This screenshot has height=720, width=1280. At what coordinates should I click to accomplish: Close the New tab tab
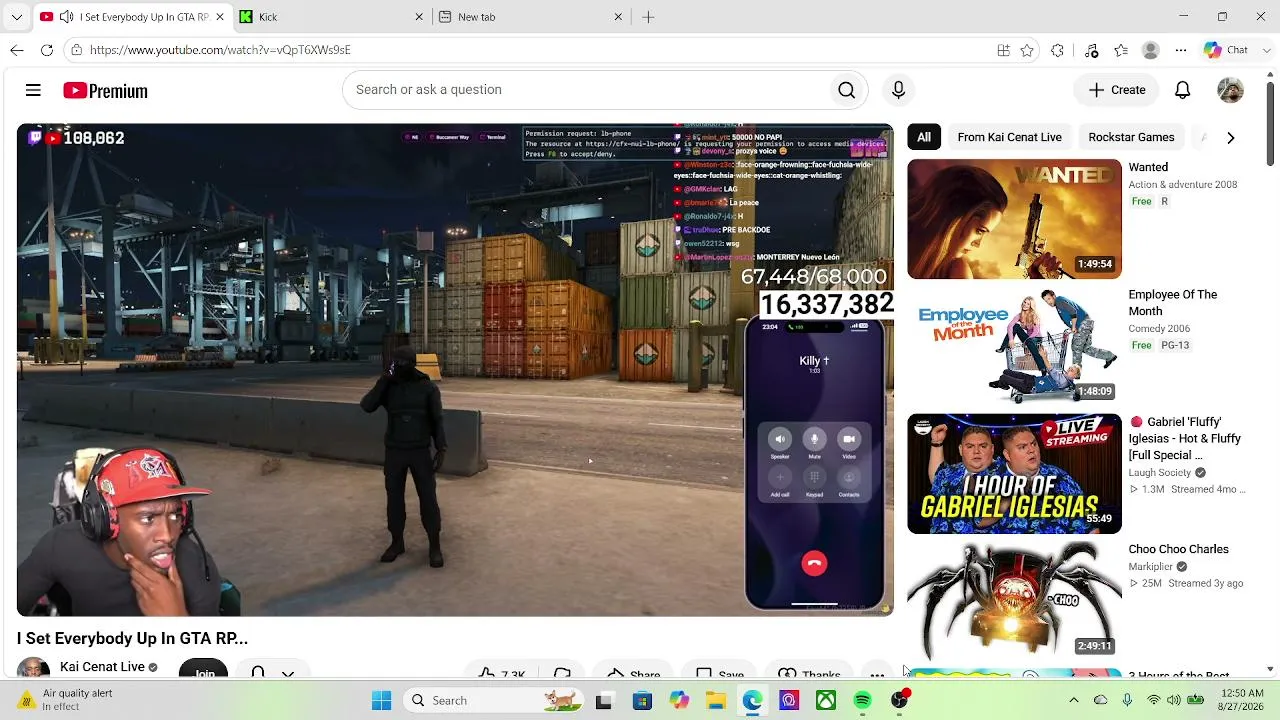(x=618, y=17)
